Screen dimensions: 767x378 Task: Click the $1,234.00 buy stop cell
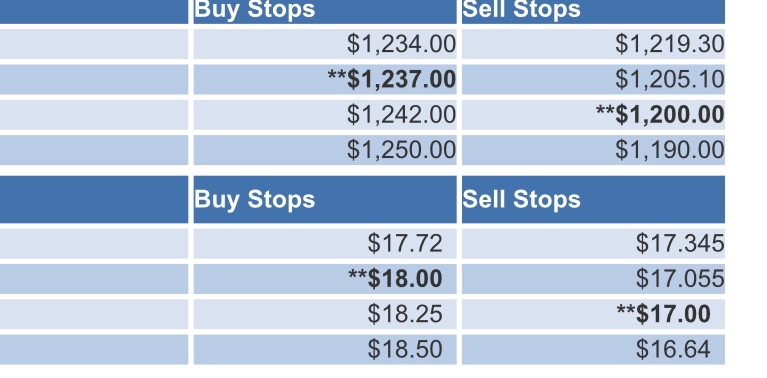pyautogui.click(x=325, y=44)
